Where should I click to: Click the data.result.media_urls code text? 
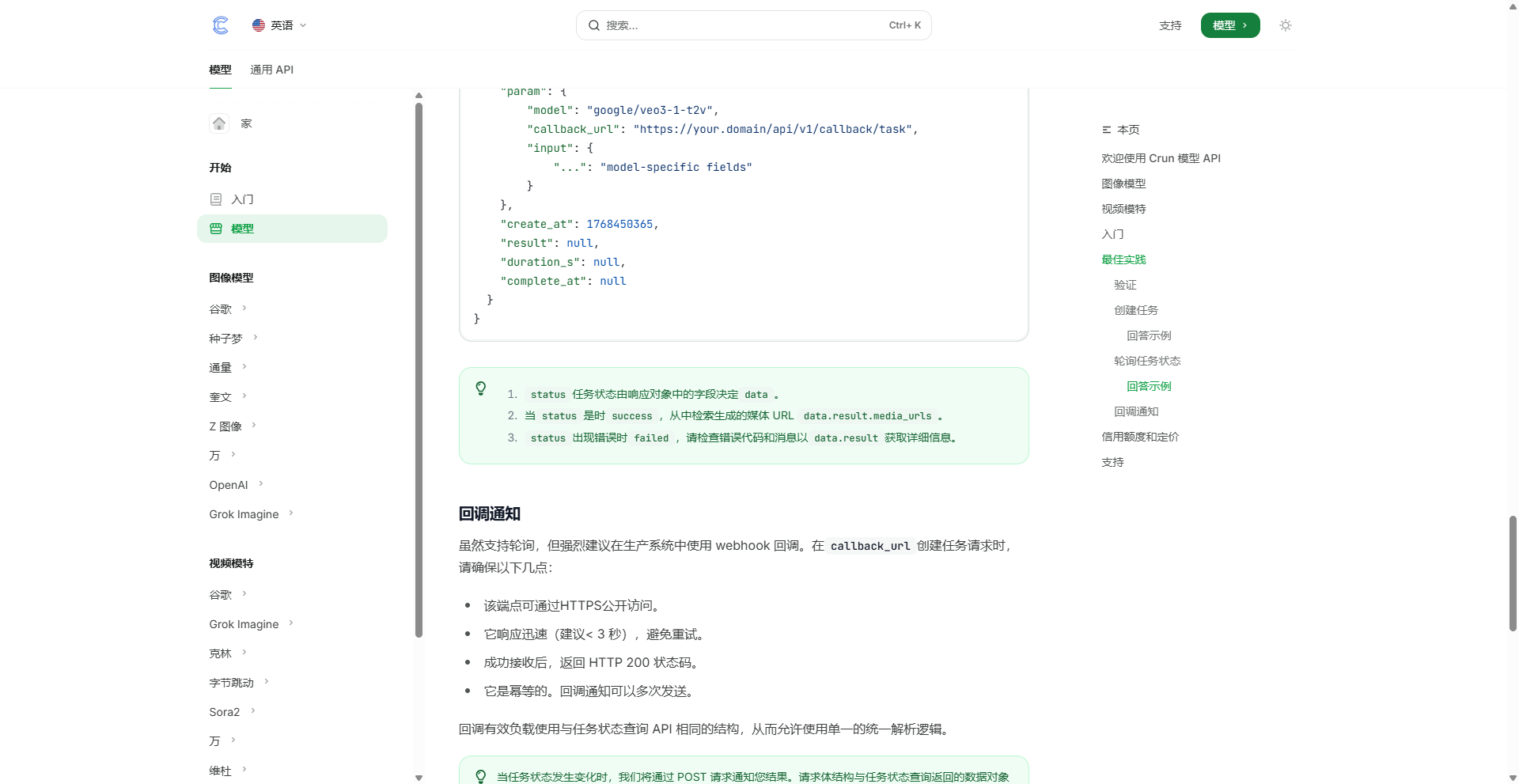coord(867,416)
